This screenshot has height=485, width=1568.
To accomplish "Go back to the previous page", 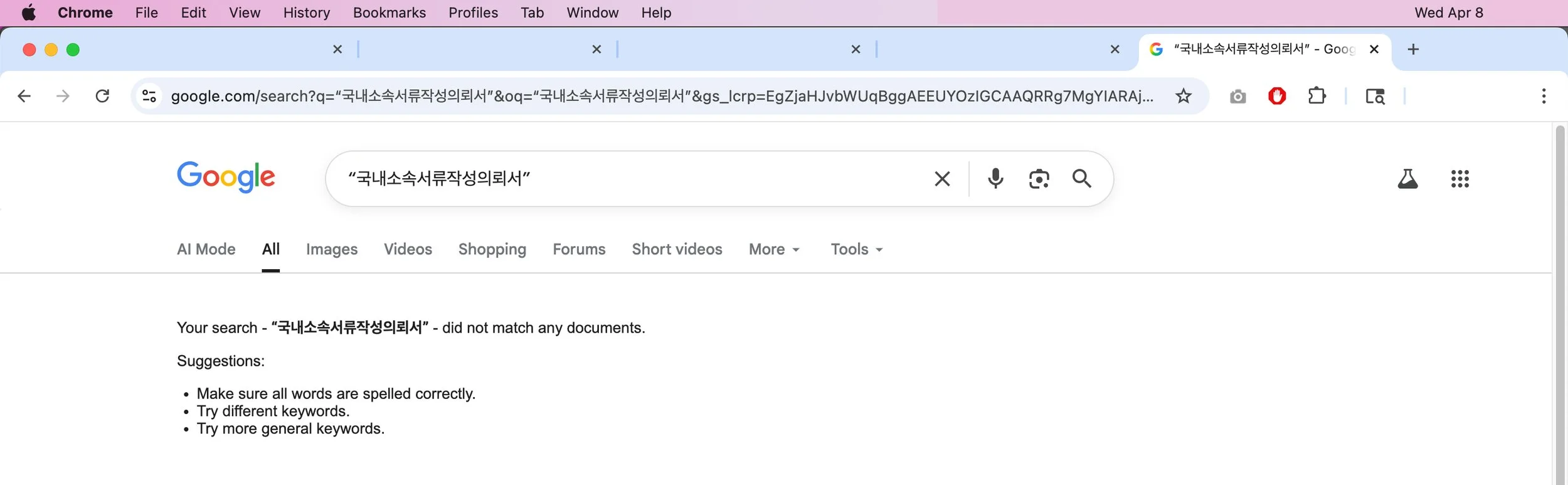I will click(x=24, y=96).
